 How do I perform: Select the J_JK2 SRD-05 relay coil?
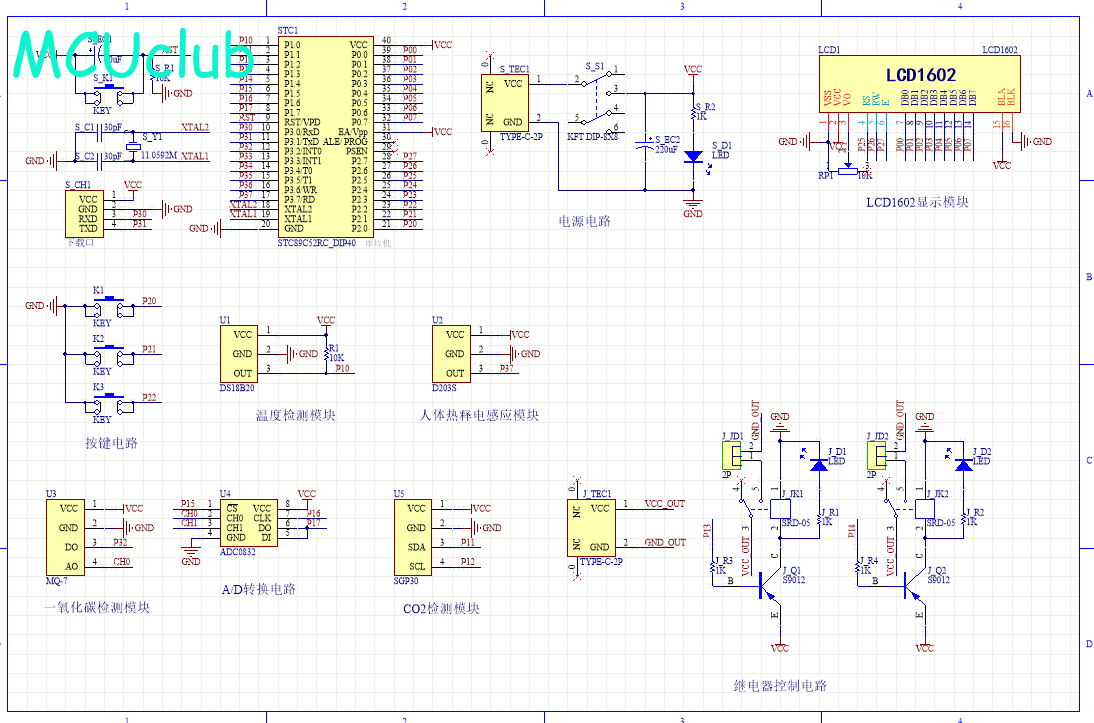924,509
